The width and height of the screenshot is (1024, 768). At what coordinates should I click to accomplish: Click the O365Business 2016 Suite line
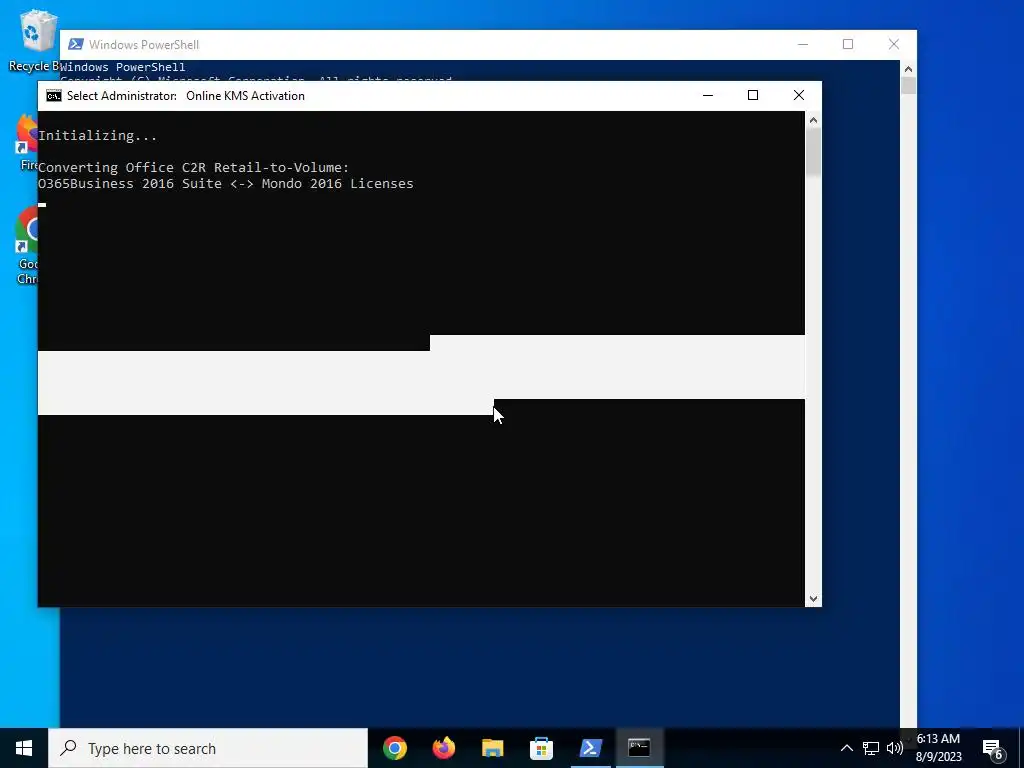coord(225,184)
